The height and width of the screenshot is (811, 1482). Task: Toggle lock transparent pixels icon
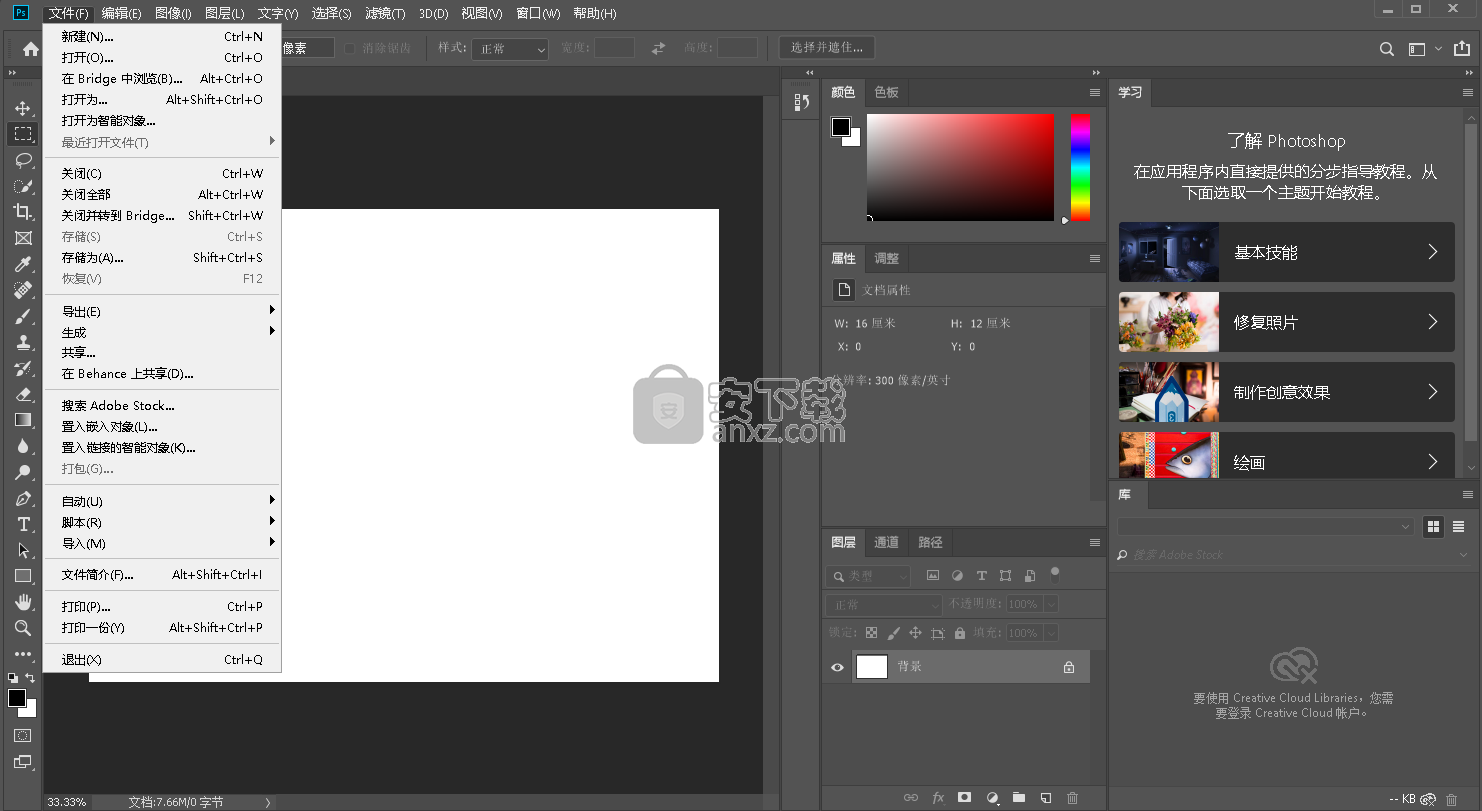[871, 633]
